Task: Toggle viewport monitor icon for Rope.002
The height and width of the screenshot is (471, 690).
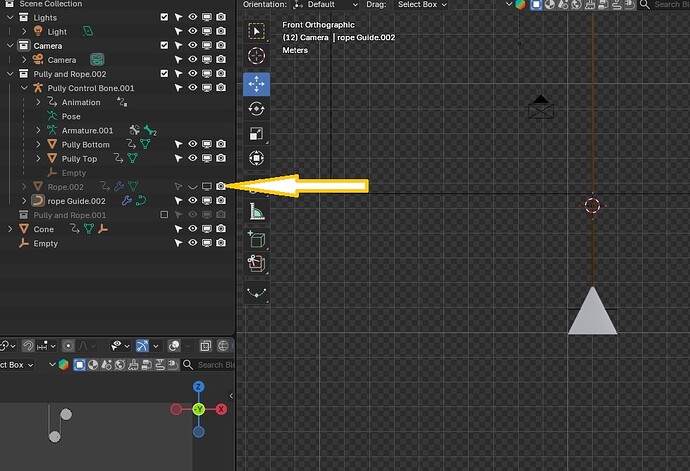Action: (x=207, y=187)
